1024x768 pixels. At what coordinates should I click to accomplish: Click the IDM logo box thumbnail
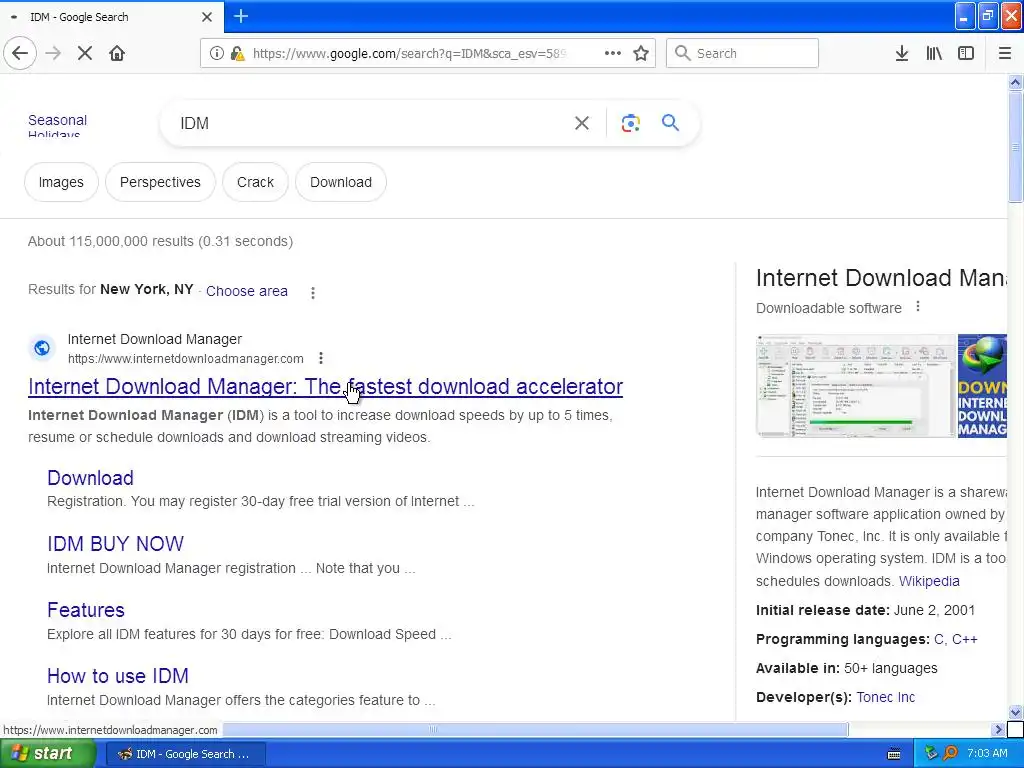coord(982,386)
